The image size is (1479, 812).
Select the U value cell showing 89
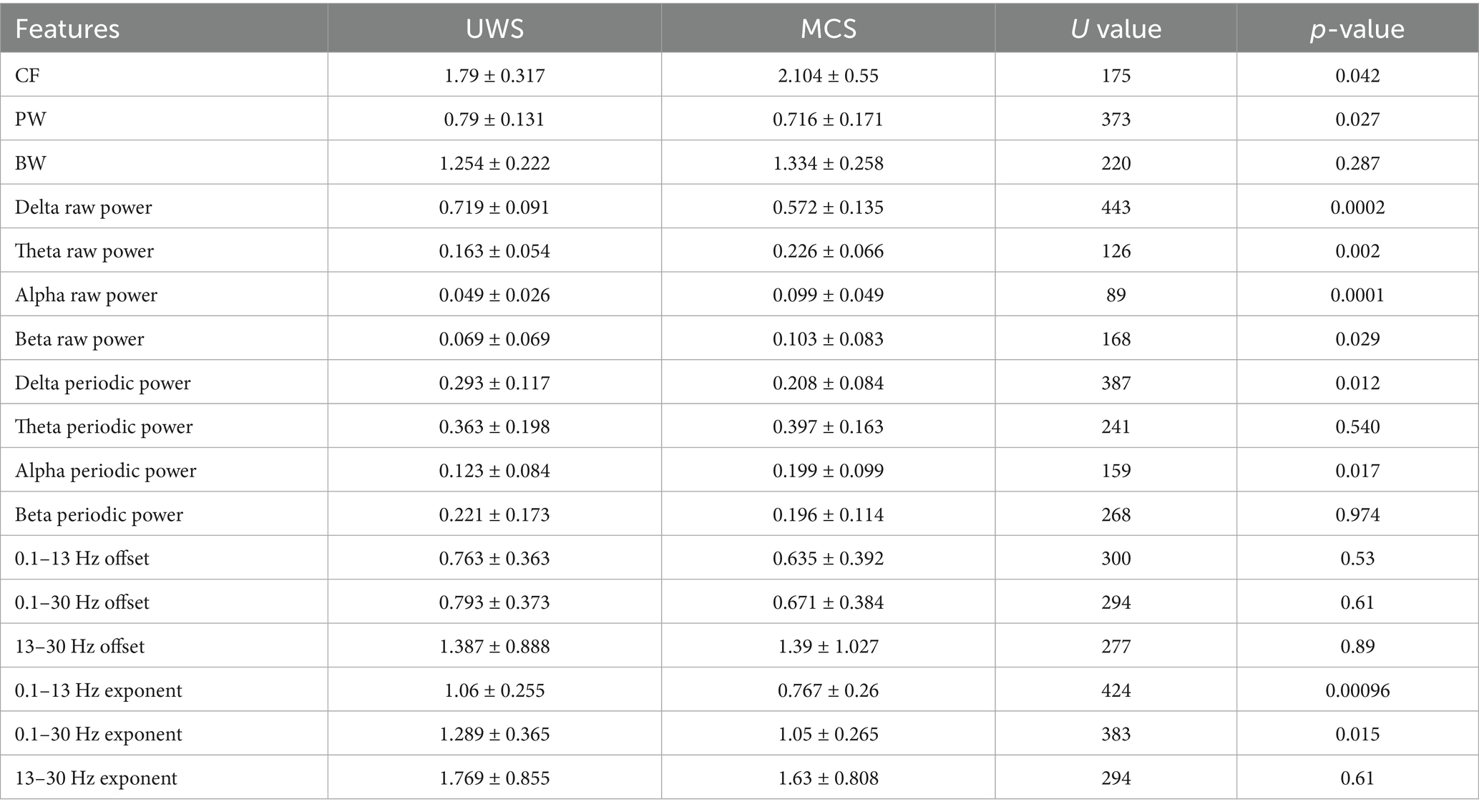[1116, 295]
